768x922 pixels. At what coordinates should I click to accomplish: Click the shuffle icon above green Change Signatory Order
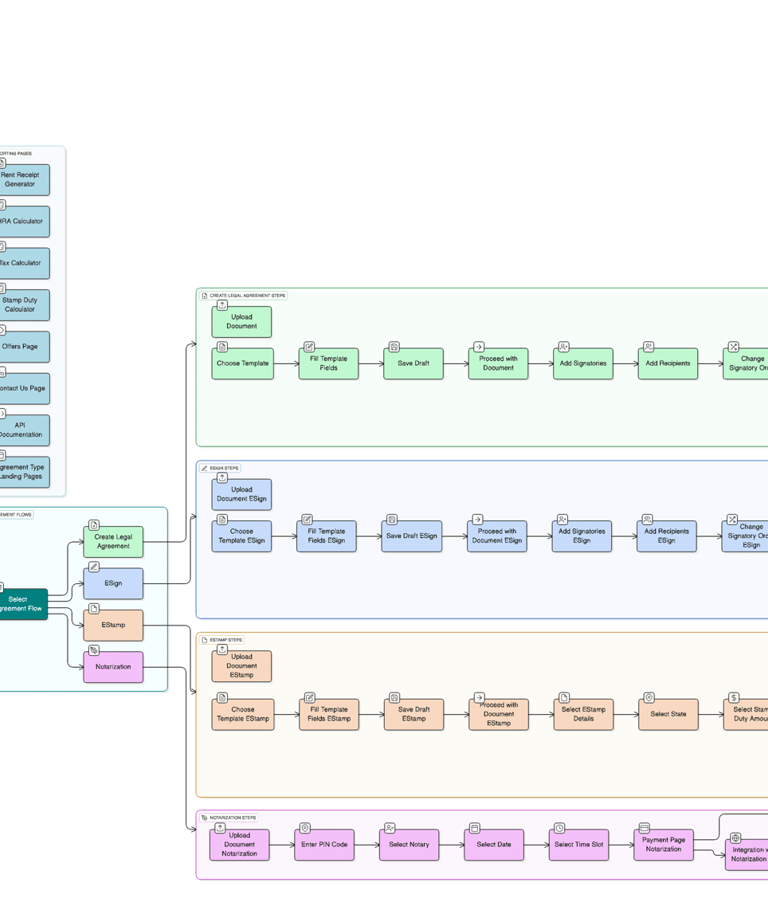click(733, 347)
